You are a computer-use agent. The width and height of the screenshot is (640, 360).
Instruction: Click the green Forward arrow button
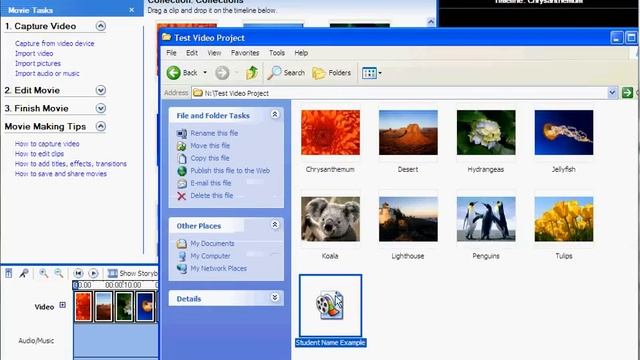[x=222, y=73]
